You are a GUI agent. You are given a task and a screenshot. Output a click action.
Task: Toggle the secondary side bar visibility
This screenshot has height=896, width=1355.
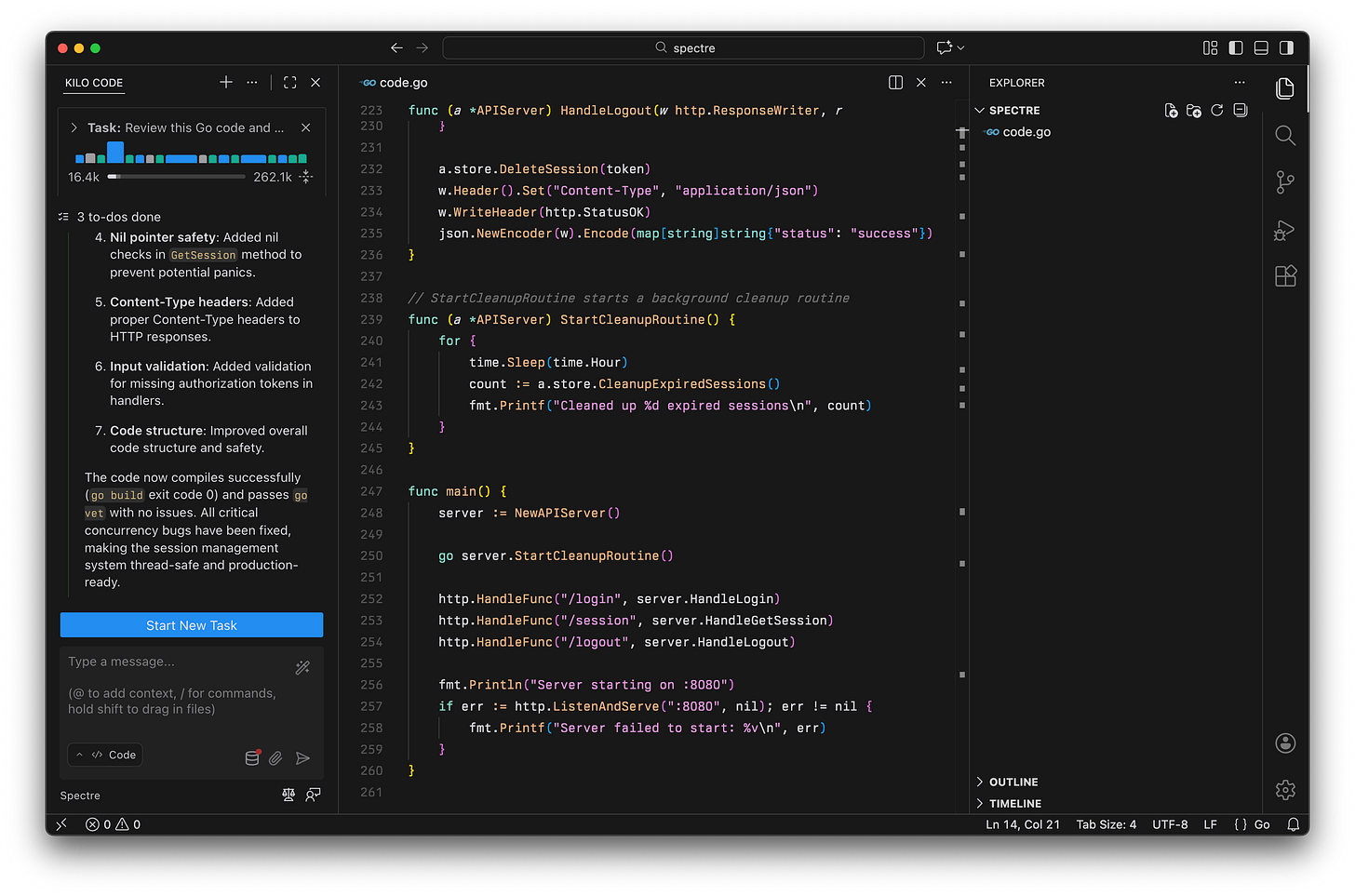pyautogui.click(x=1286, y=47)
